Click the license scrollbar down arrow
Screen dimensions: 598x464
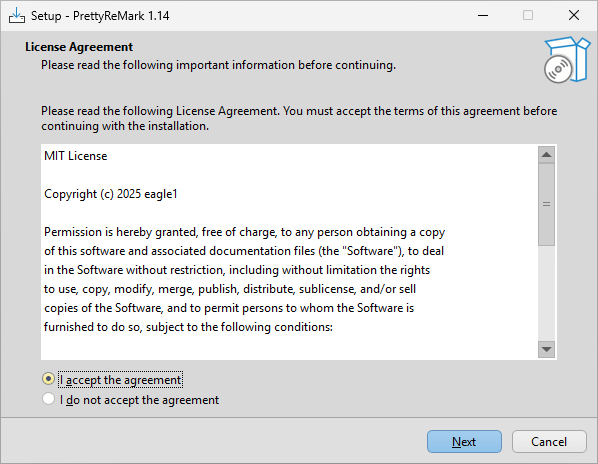pyautogui.click(x=546, y=349)
